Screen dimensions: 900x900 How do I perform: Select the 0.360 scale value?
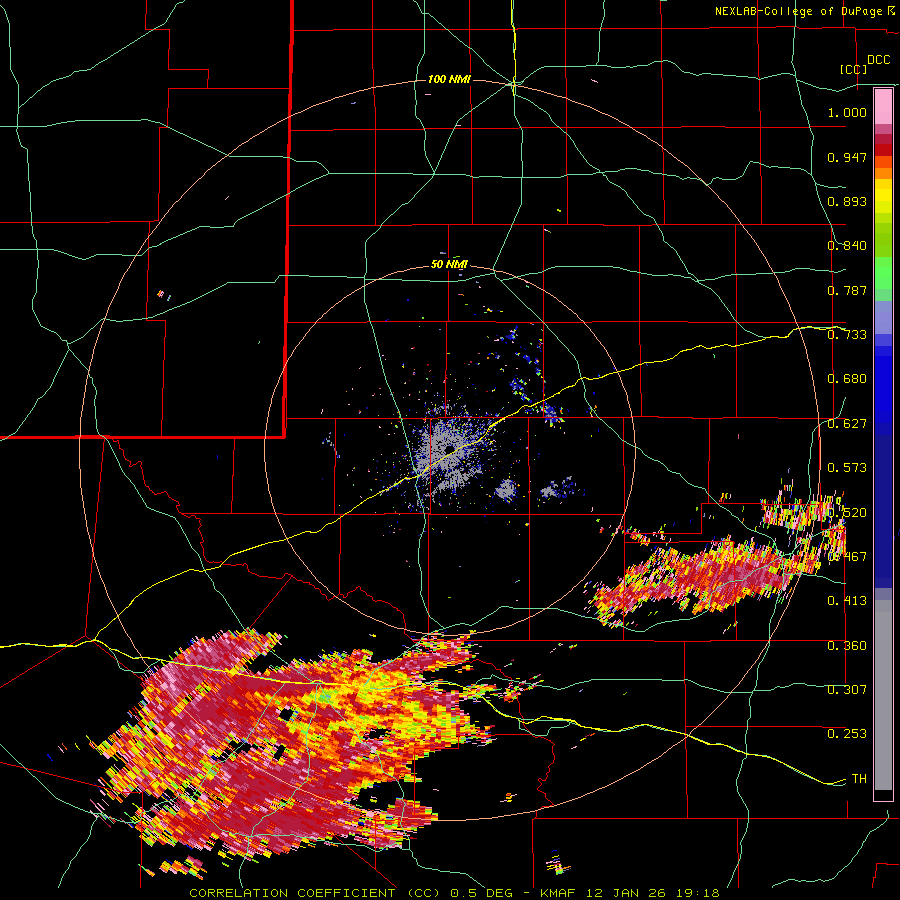tap(847, 646)
